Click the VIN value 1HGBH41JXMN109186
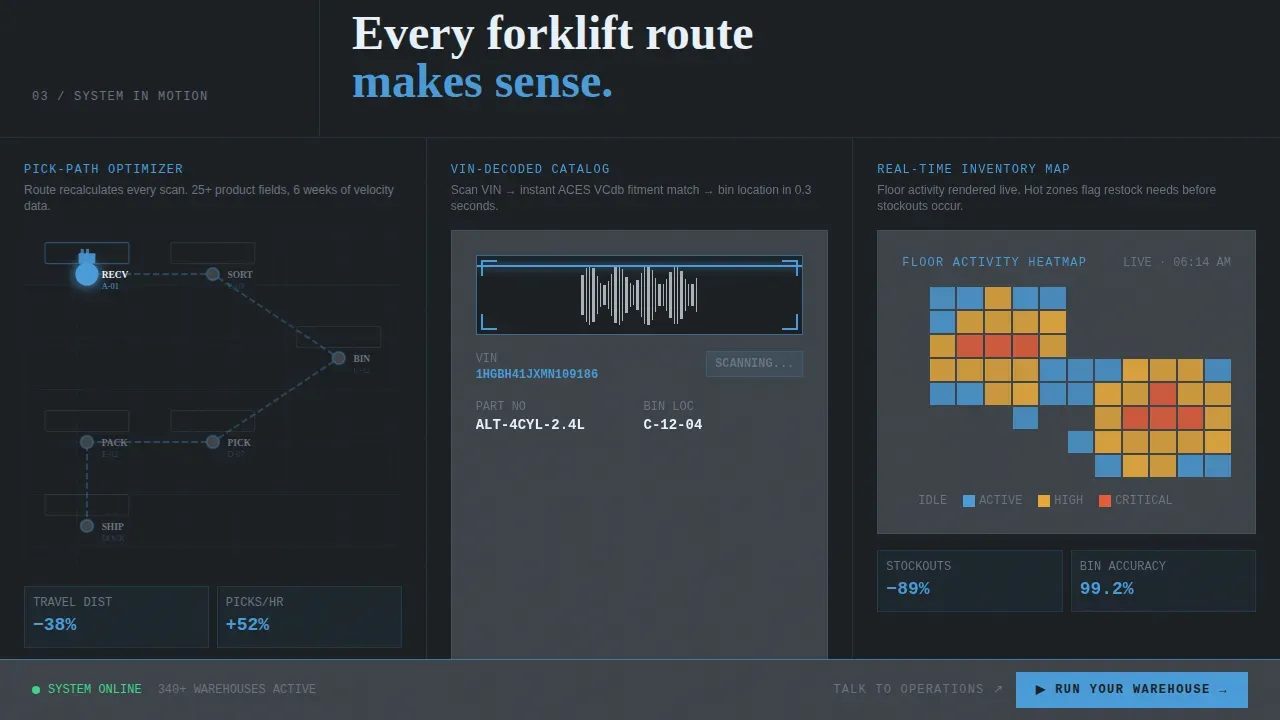The image size is (1280, 720). (x=537, y=374)
